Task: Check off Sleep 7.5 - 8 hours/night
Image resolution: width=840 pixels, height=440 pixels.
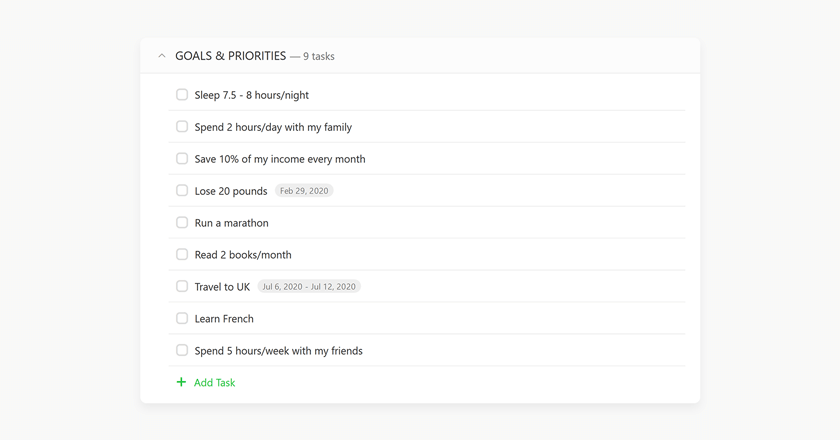Action: (x=182, y=95)
